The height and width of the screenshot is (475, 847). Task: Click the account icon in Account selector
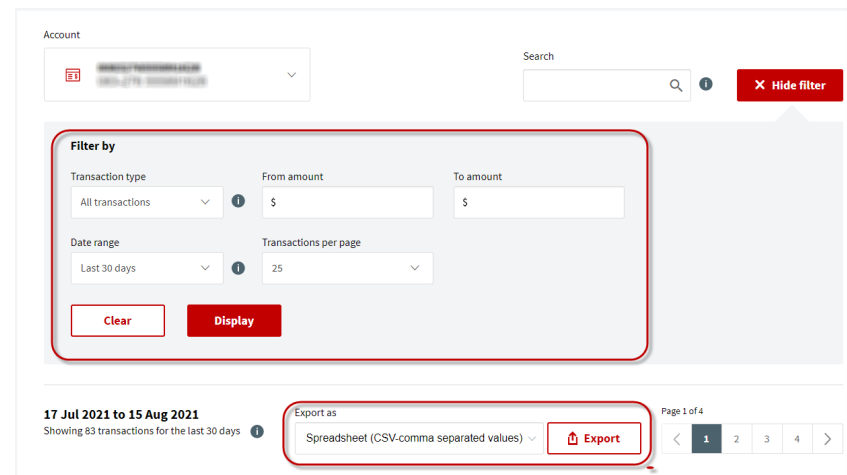click(73, 75)
